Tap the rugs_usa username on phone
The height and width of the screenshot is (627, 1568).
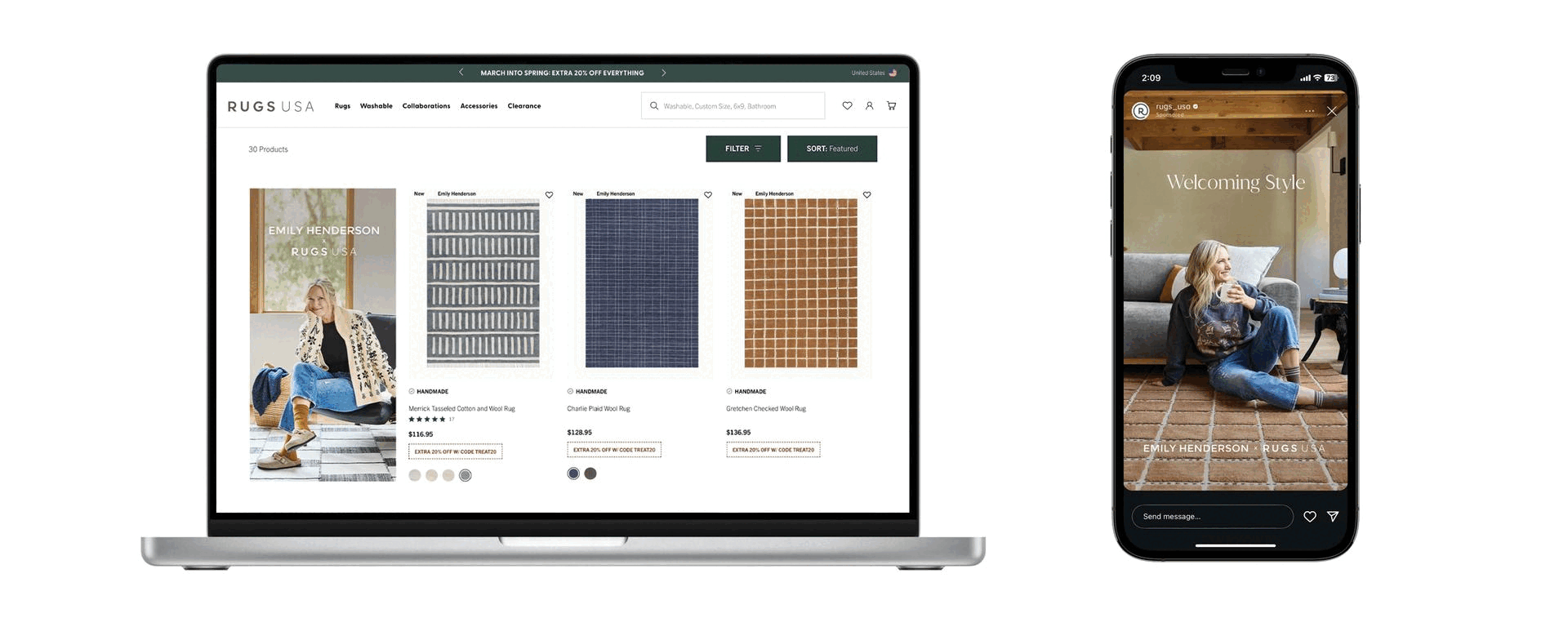[1173, 107]
